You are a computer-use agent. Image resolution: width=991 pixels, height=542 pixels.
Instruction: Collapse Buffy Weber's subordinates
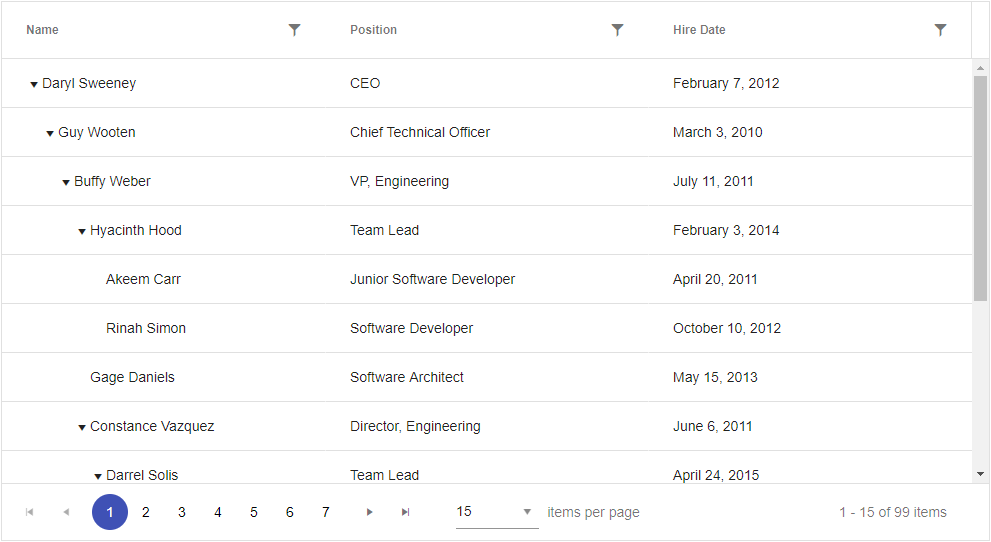click(66, 183)
